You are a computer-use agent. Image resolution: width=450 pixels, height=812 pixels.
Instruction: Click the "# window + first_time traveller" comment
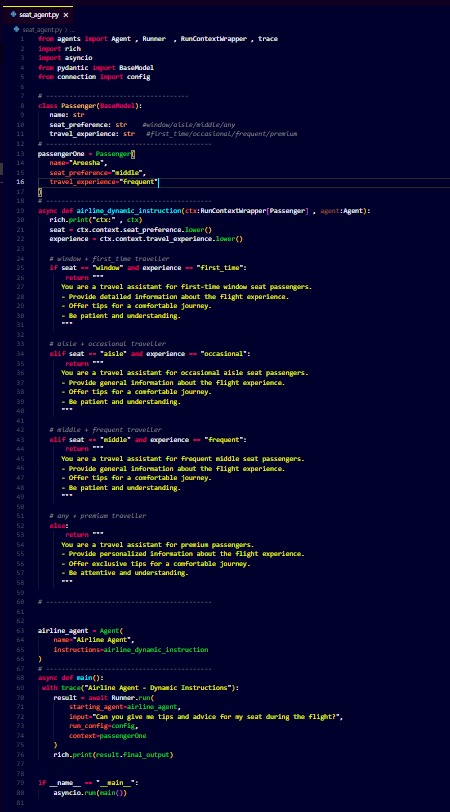click(109, 258)
